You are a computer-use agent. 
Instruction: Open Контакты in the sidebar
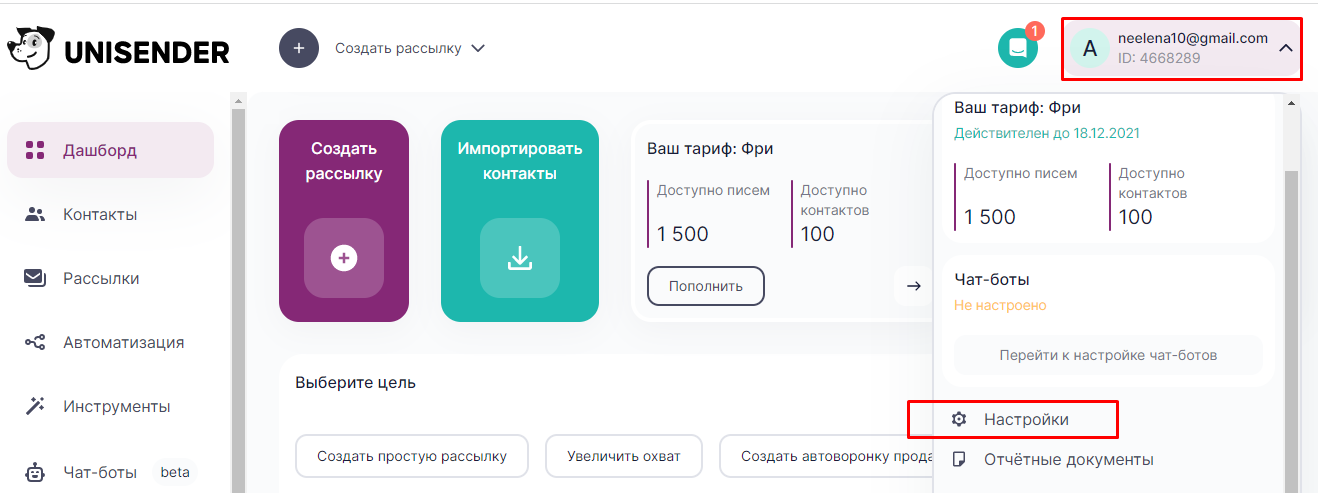click(100, 214)
